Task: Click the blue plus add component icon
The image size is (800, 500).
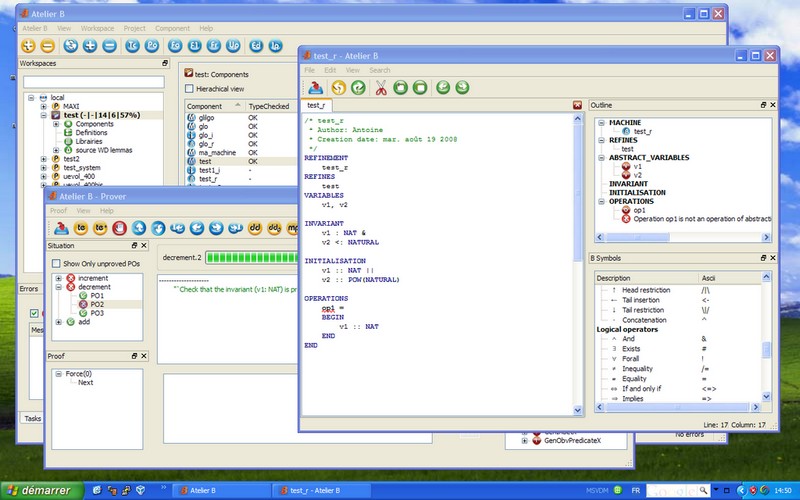Action: click(90, 46)
